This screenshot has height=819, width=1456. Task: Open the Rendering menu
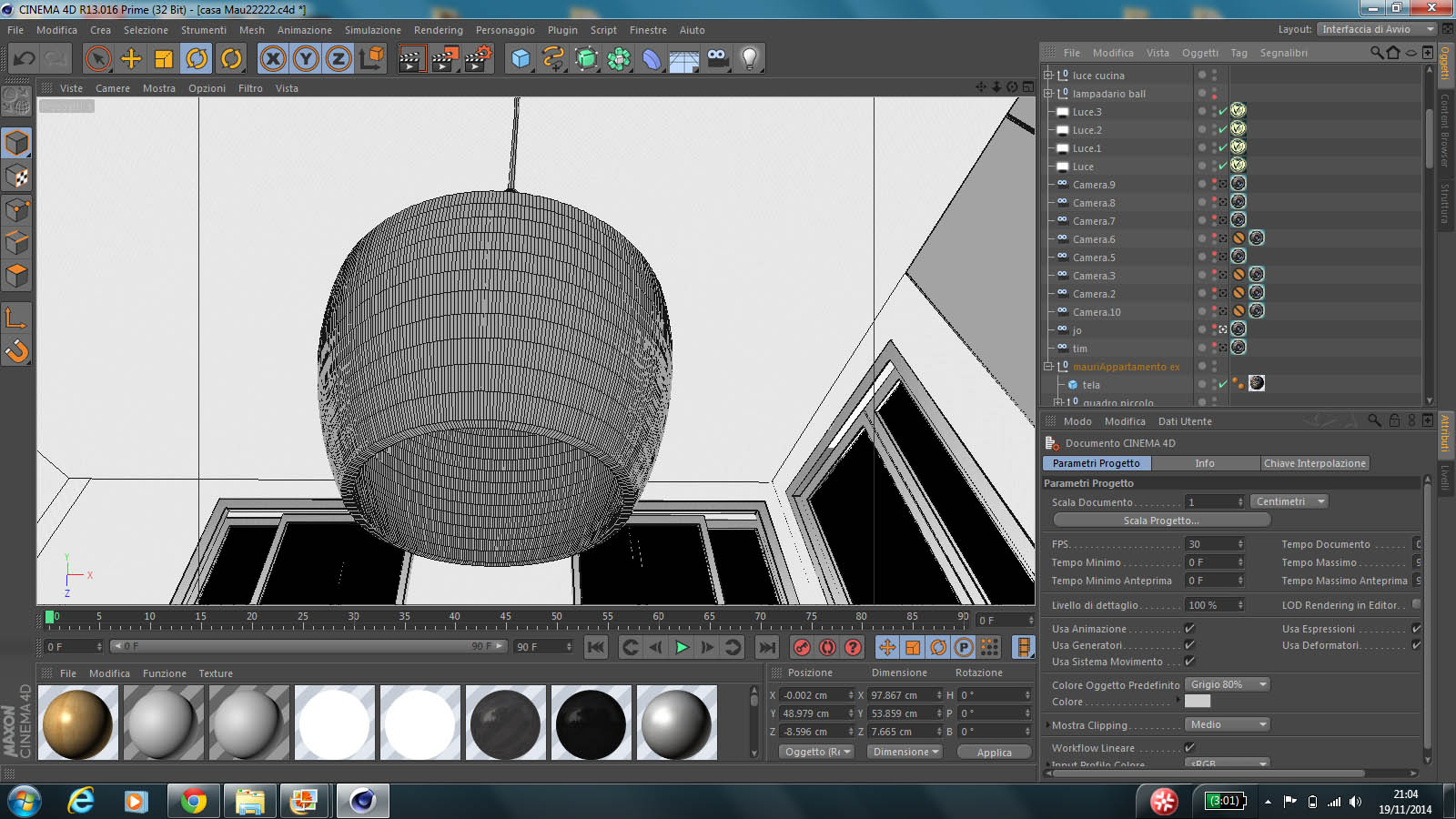(x=438, y=30)
